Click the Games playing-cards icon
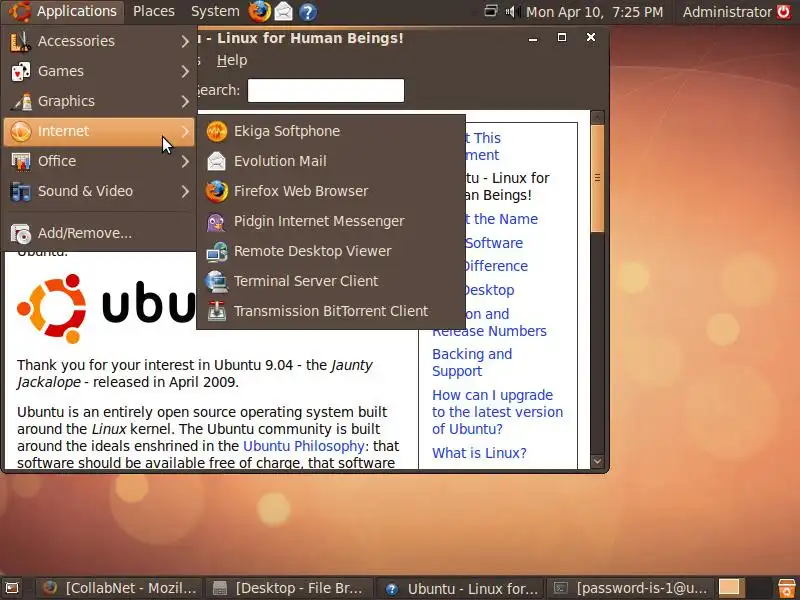Viewport: 800px width, 600px height. click(x=21, y=71)
